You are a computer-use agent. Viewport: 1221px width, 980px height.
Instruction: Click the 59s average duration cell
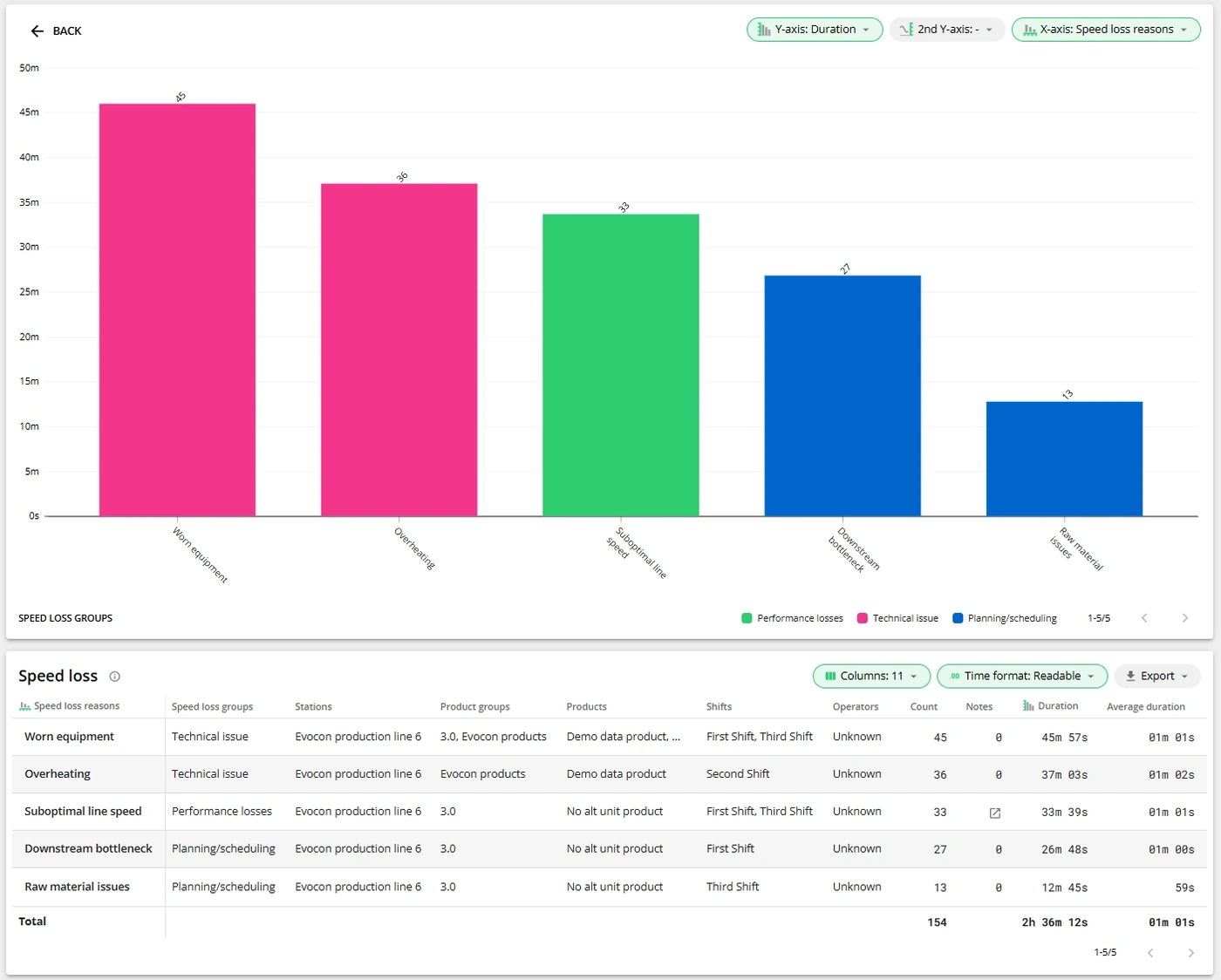(1184, 888)
